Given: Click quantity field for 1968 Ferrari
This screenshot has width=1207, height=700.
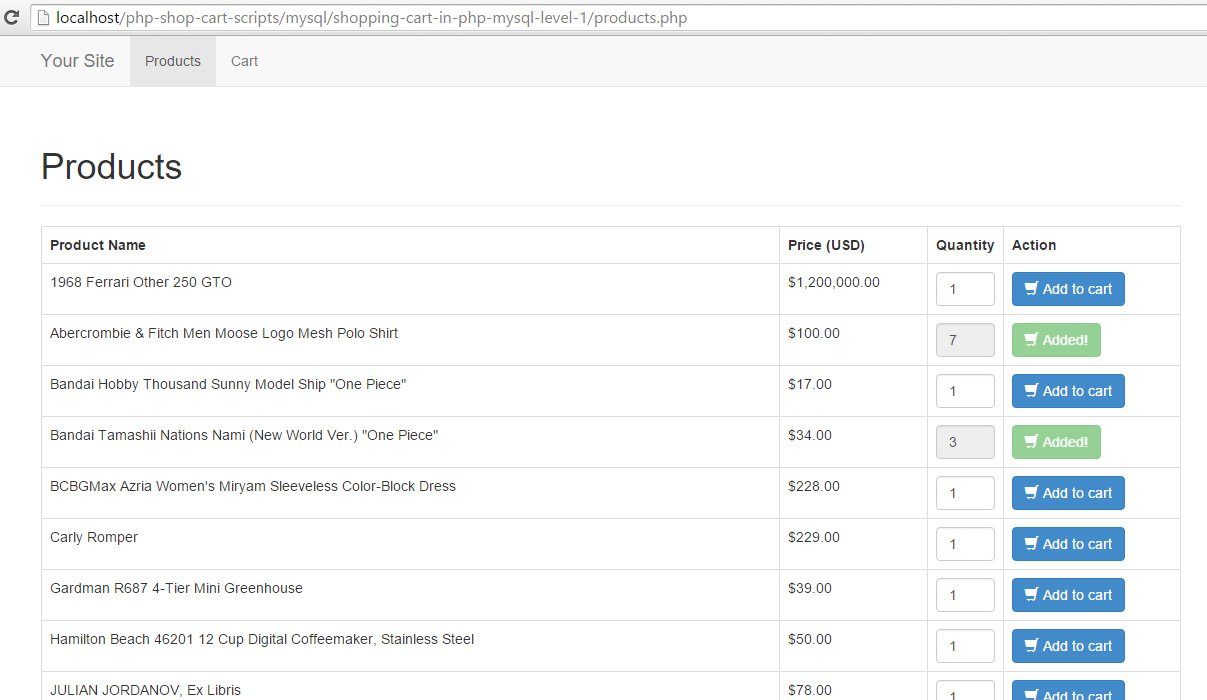Looking at the screenshot, I should coord(965,289).
